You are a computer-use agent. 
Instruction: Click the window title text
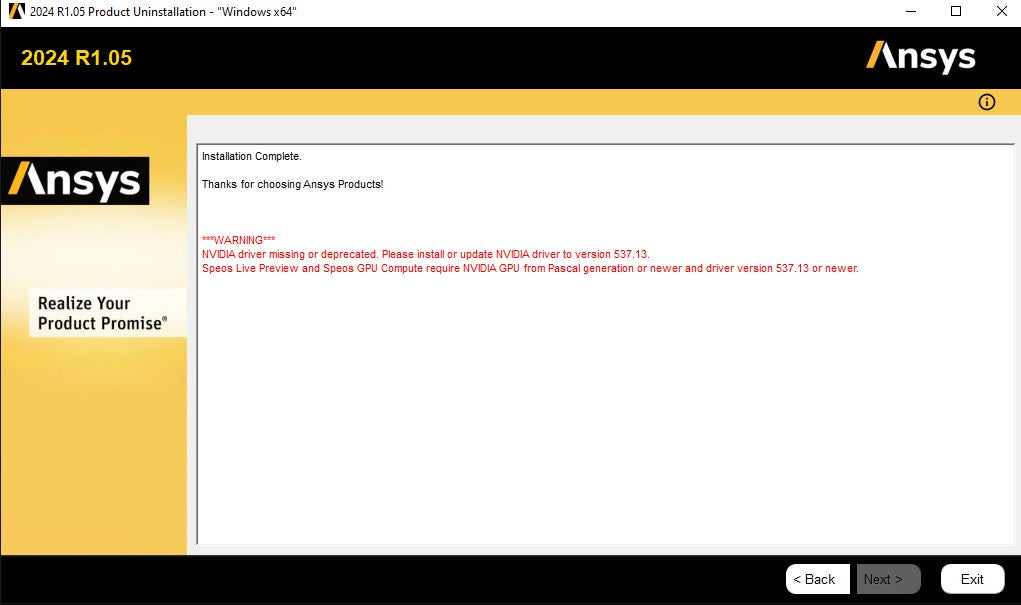coord(163,12)
